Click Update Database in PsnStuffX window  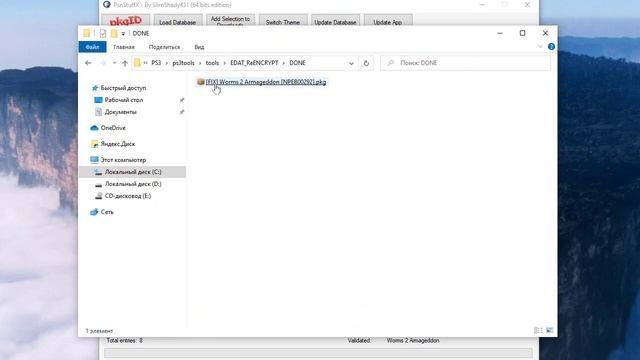[x=335, y=21]
